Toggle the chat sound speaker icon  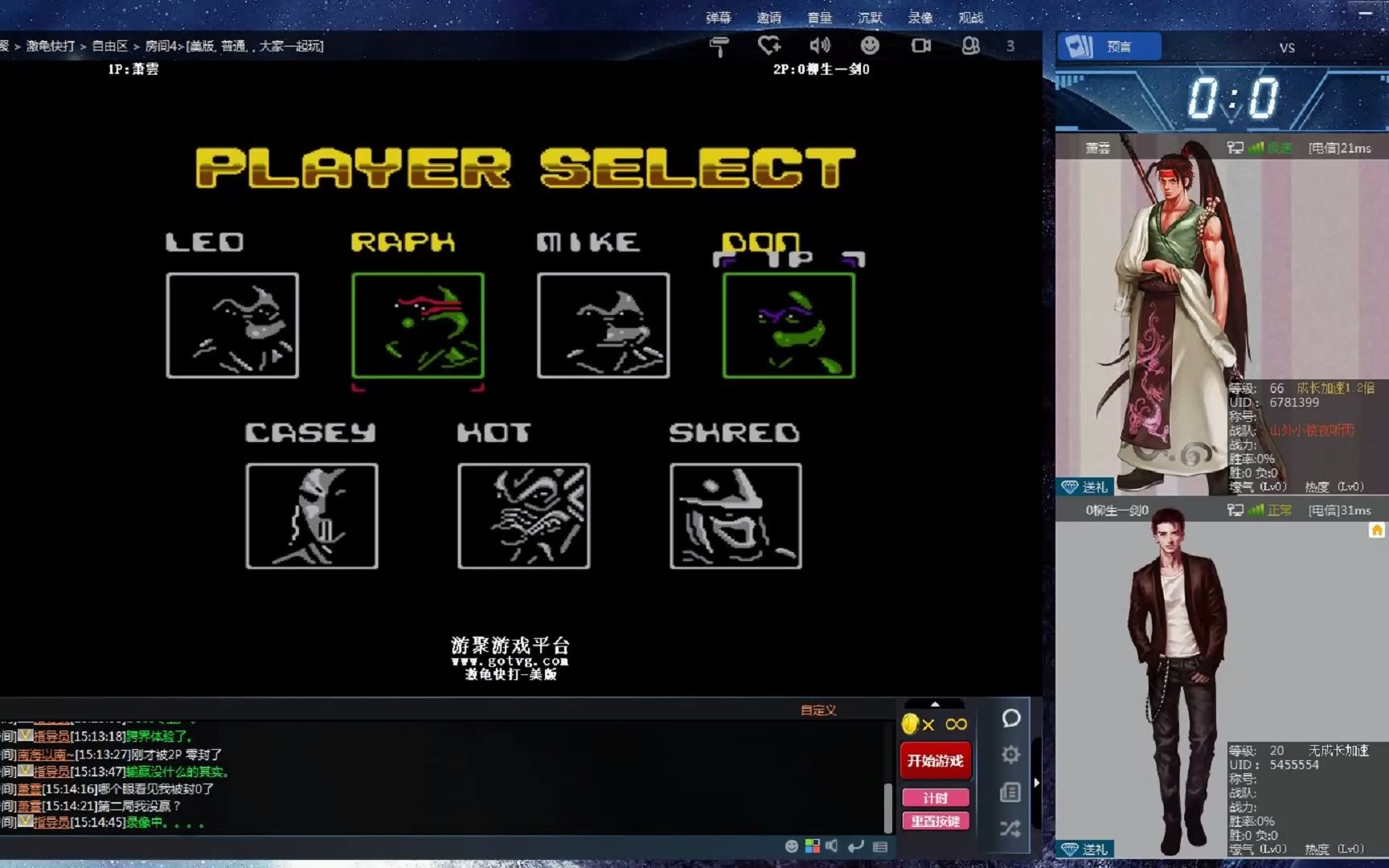coord(833,846)
